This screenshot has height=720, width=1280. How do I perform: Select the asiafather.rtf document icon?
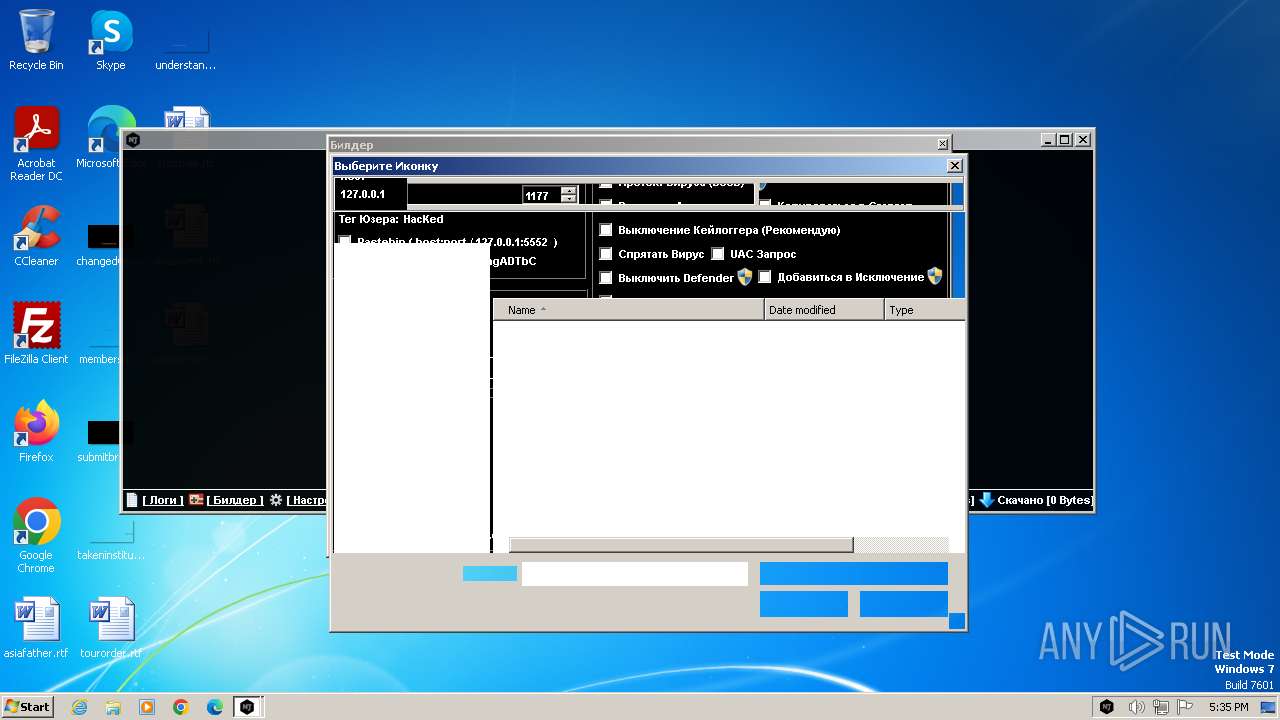(x=36, y=627)
